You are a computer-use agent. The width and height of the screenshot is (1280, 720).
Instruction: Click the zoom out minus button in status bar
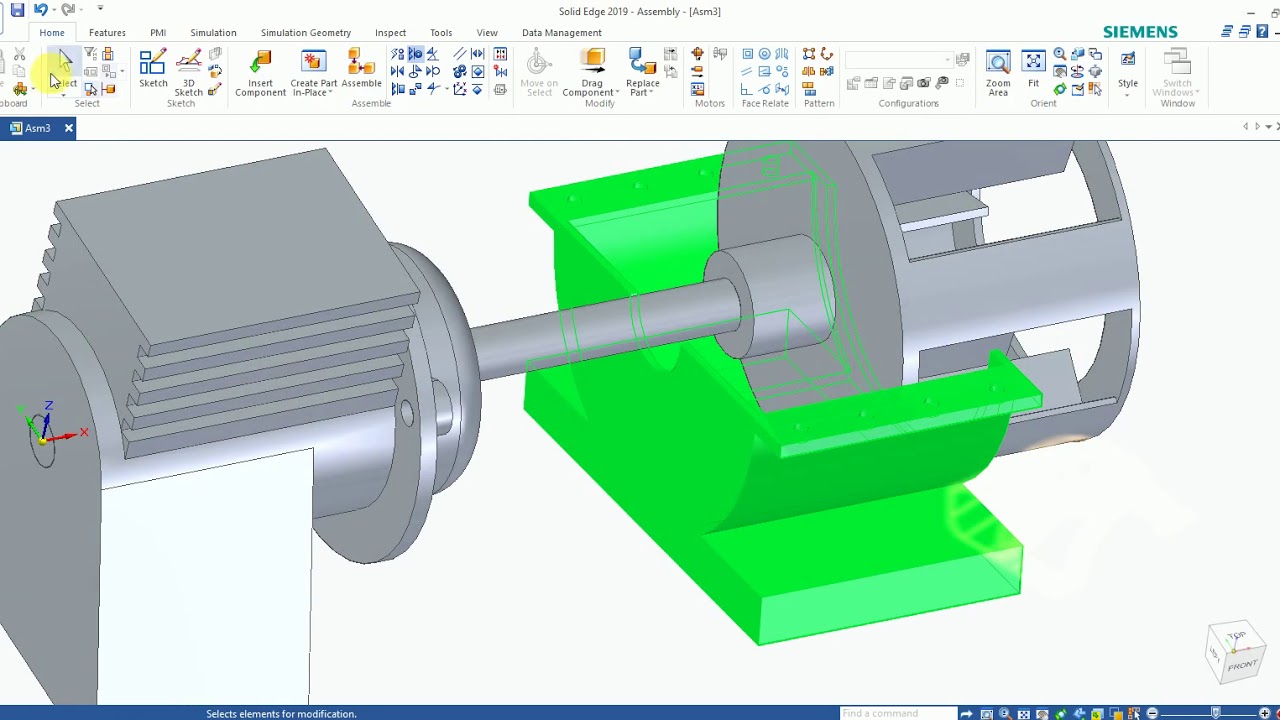point(1152,713)
